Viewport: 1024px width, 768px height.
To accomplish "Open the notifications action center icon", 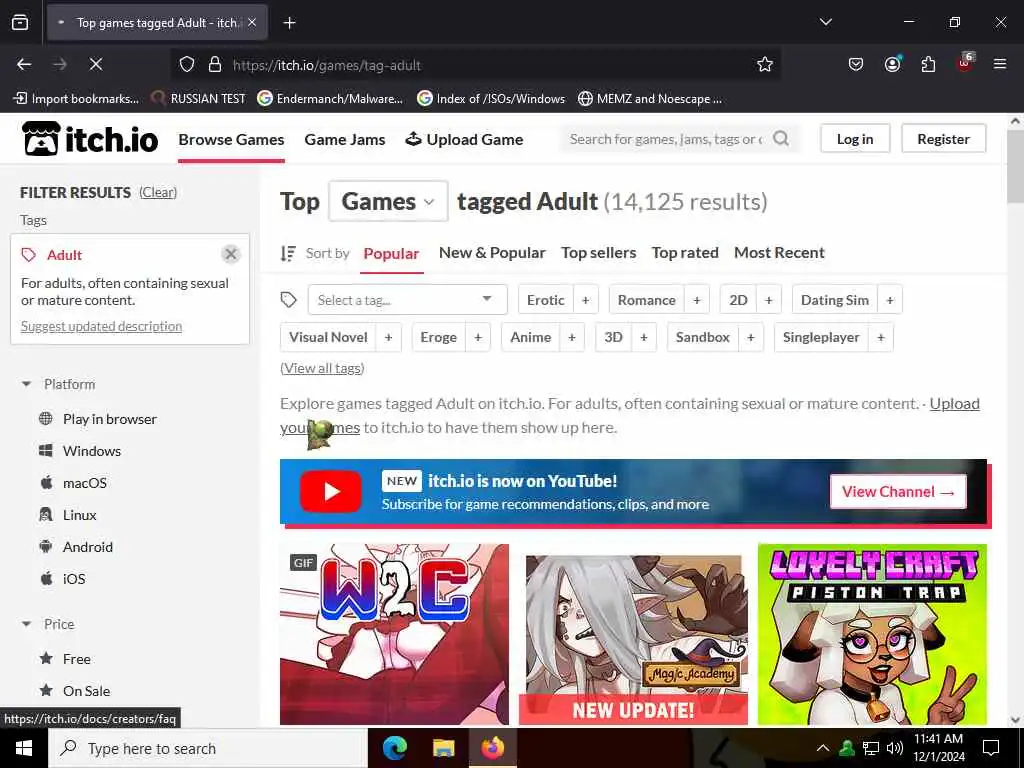I will pyautogui.click(x=991, y=748).
